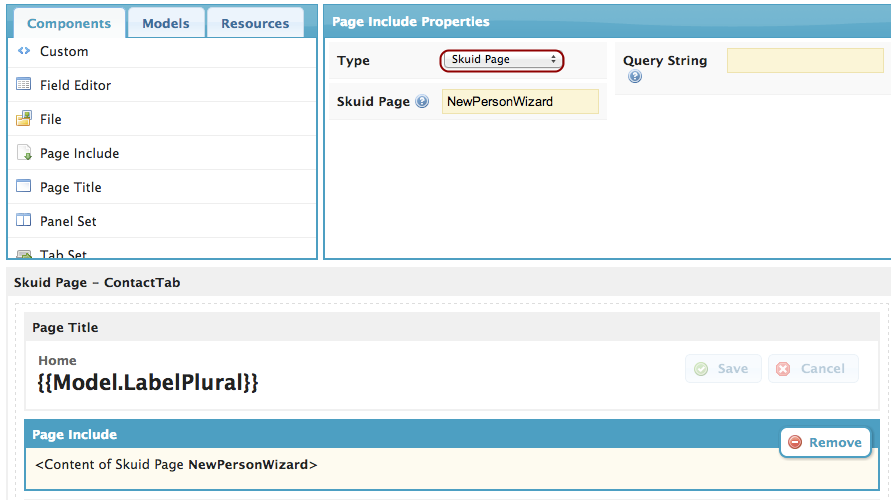Click the Skuid Page name input field
This screenshot has height=500, width=891.
point(520,102)
